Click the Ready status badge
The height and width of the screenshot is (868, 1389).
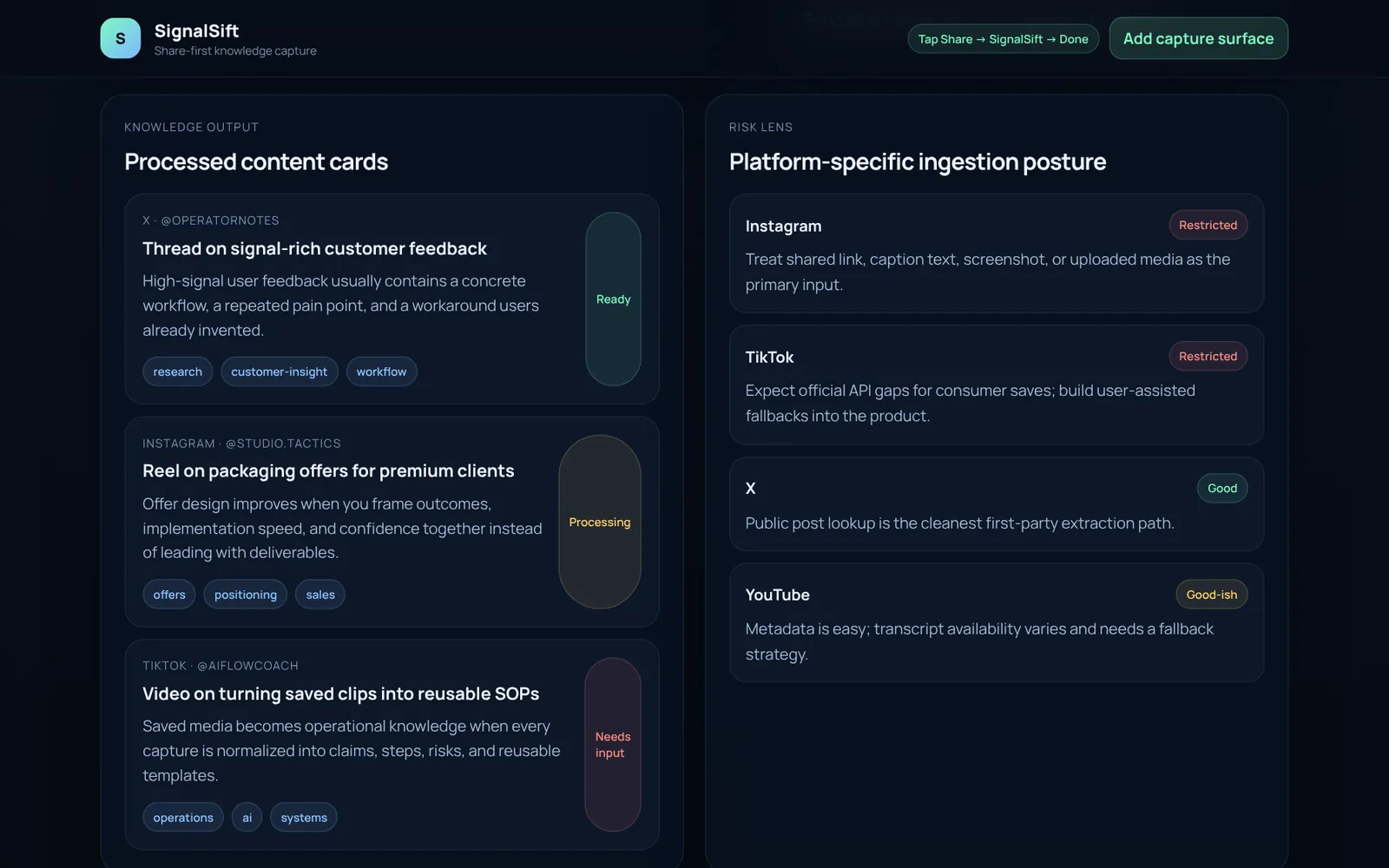coord(613,299)
